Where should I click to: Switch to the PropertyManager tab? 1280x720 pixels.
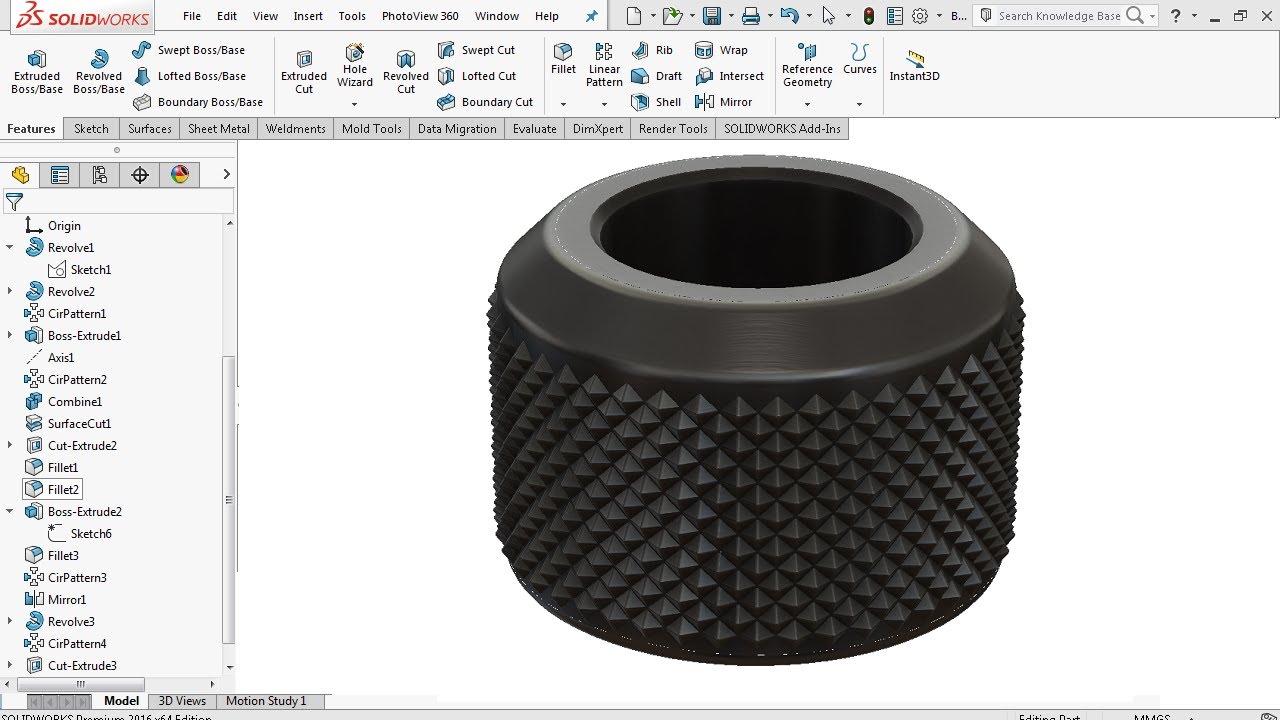(60, 175)
